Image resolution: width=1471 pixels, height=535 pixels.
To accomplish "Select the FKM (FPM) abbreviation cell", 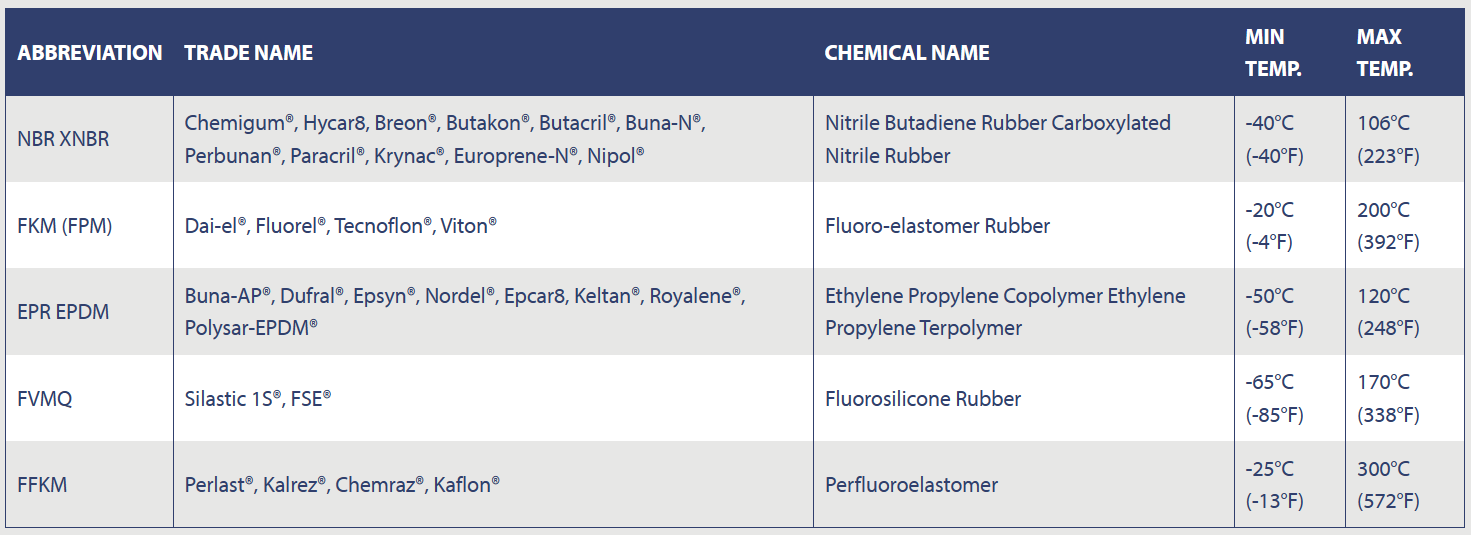I will pos(65,226).
